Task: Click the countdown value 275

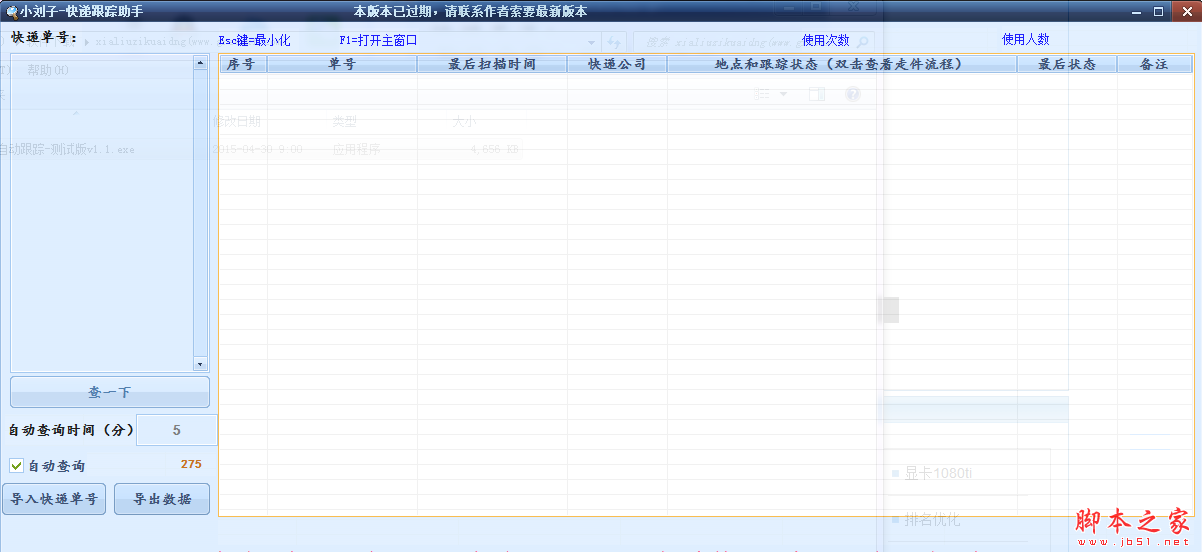Action: pos(191,464)
